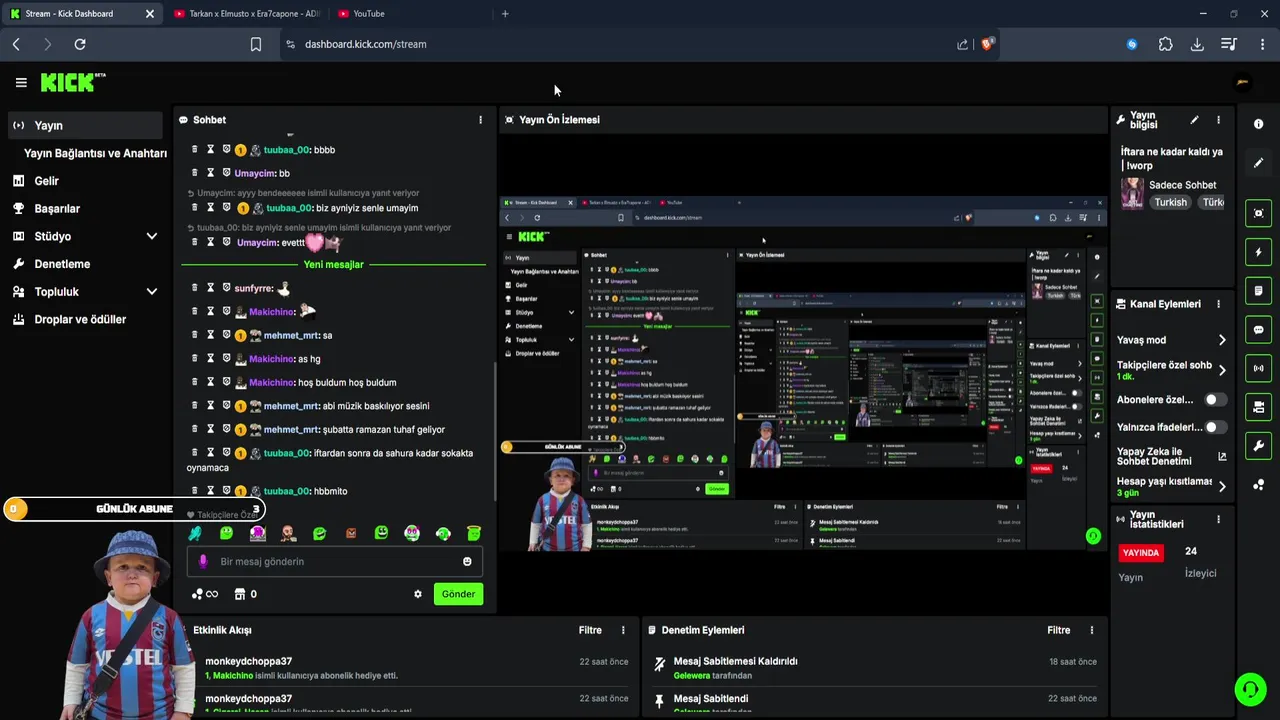Screen dimensions: 1280x720
Task: Insert the teal first emote in quick emote row
Action: [x=195, y=533]
